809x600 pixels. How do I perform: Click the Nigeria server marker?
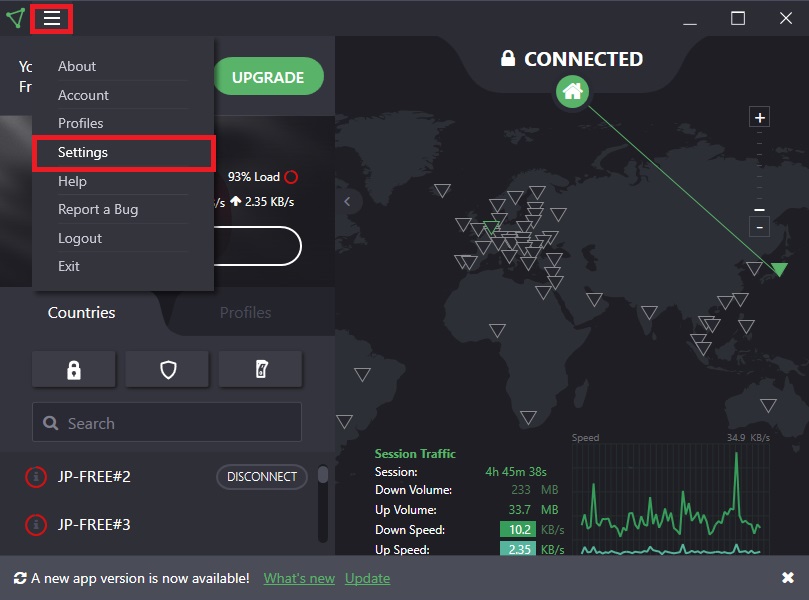(x=497, y=330)
